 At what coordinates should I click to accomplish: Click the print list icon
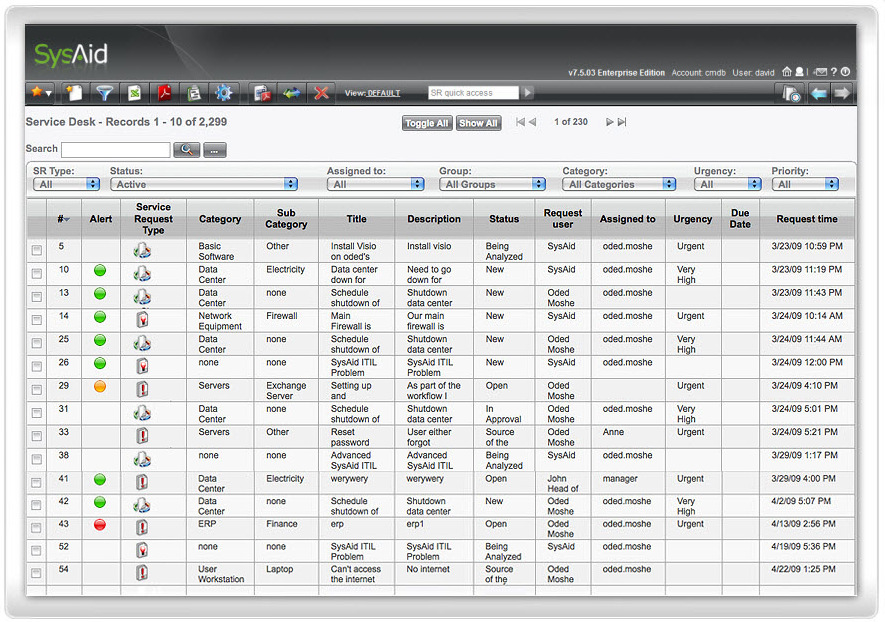coord(194,93)
